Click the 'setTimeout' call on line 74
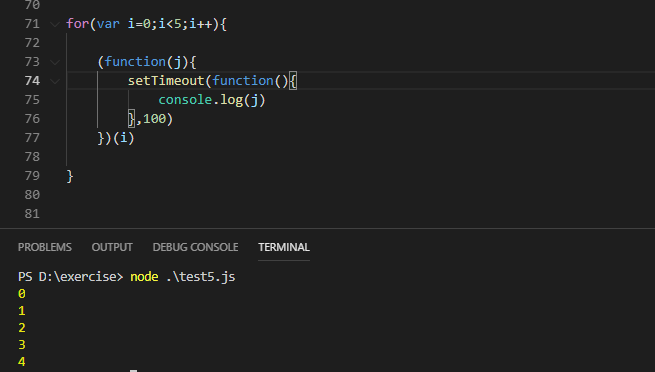 [x=166, y=81]
